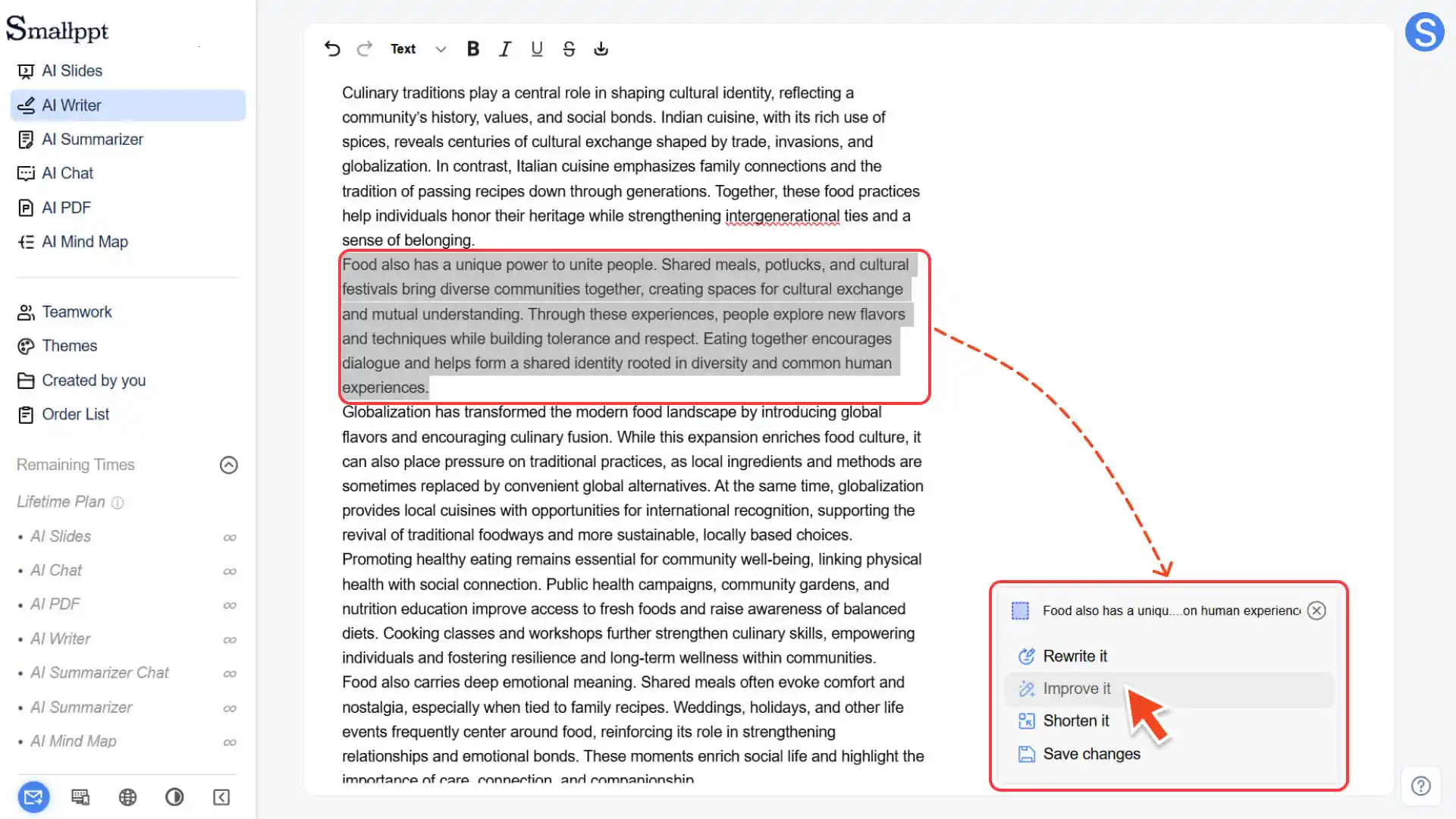Click AI Slides remaining times entry
Screen dimensions: 1456x819
[127, 537]
